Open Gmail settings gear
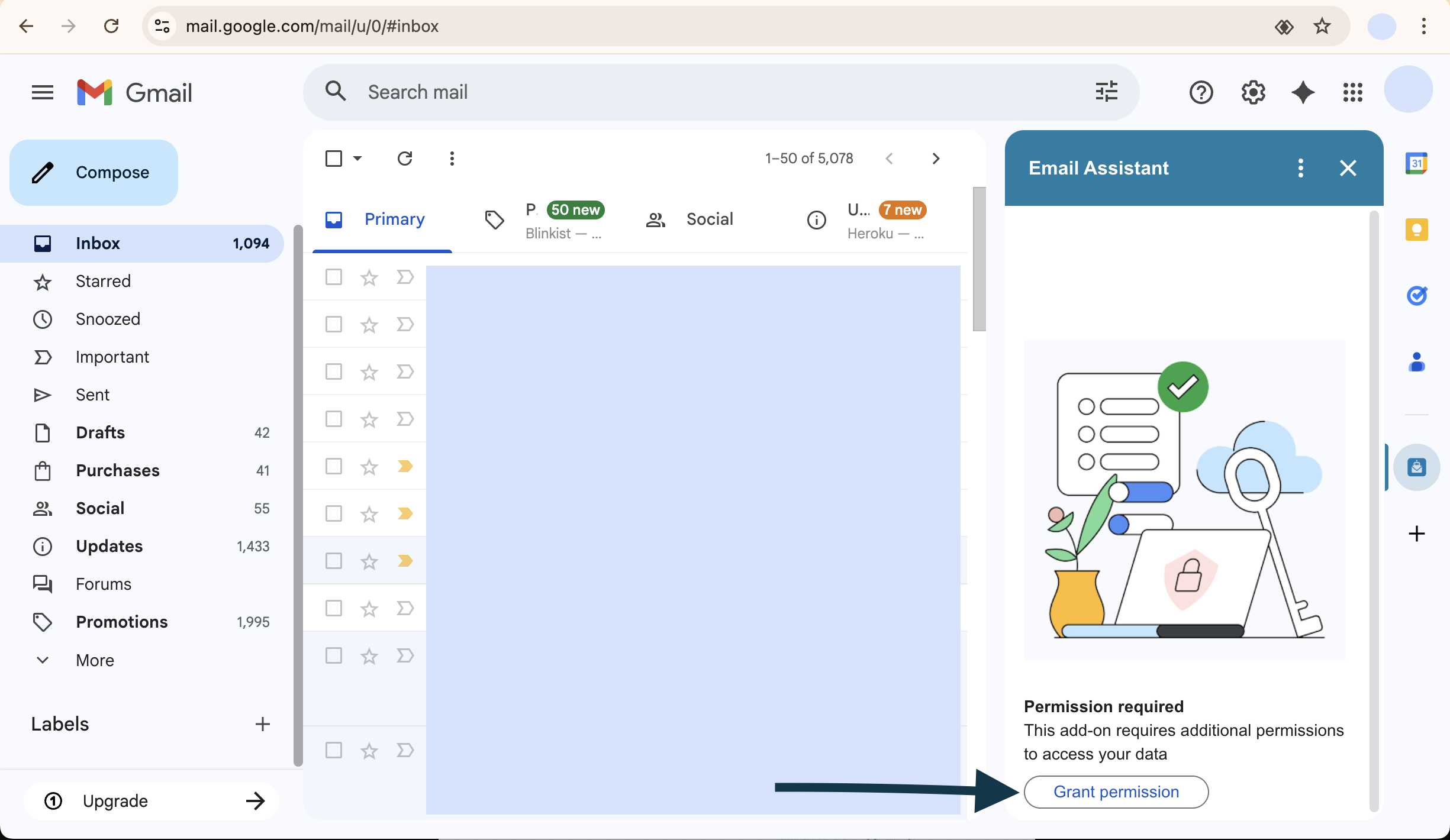Image resolution: width=1450 pixels, height=840 pixels. (1253, 92)
